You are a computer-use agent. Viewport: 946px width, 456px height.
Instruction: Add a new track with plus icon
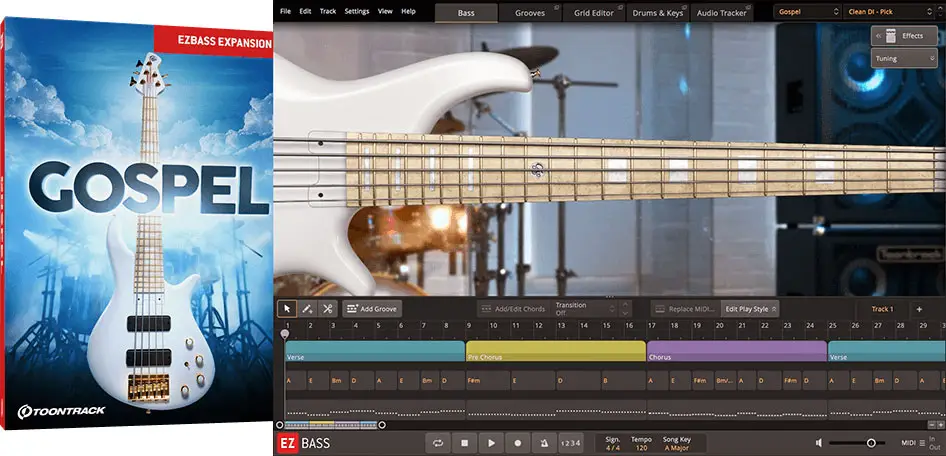pos(919,309)
